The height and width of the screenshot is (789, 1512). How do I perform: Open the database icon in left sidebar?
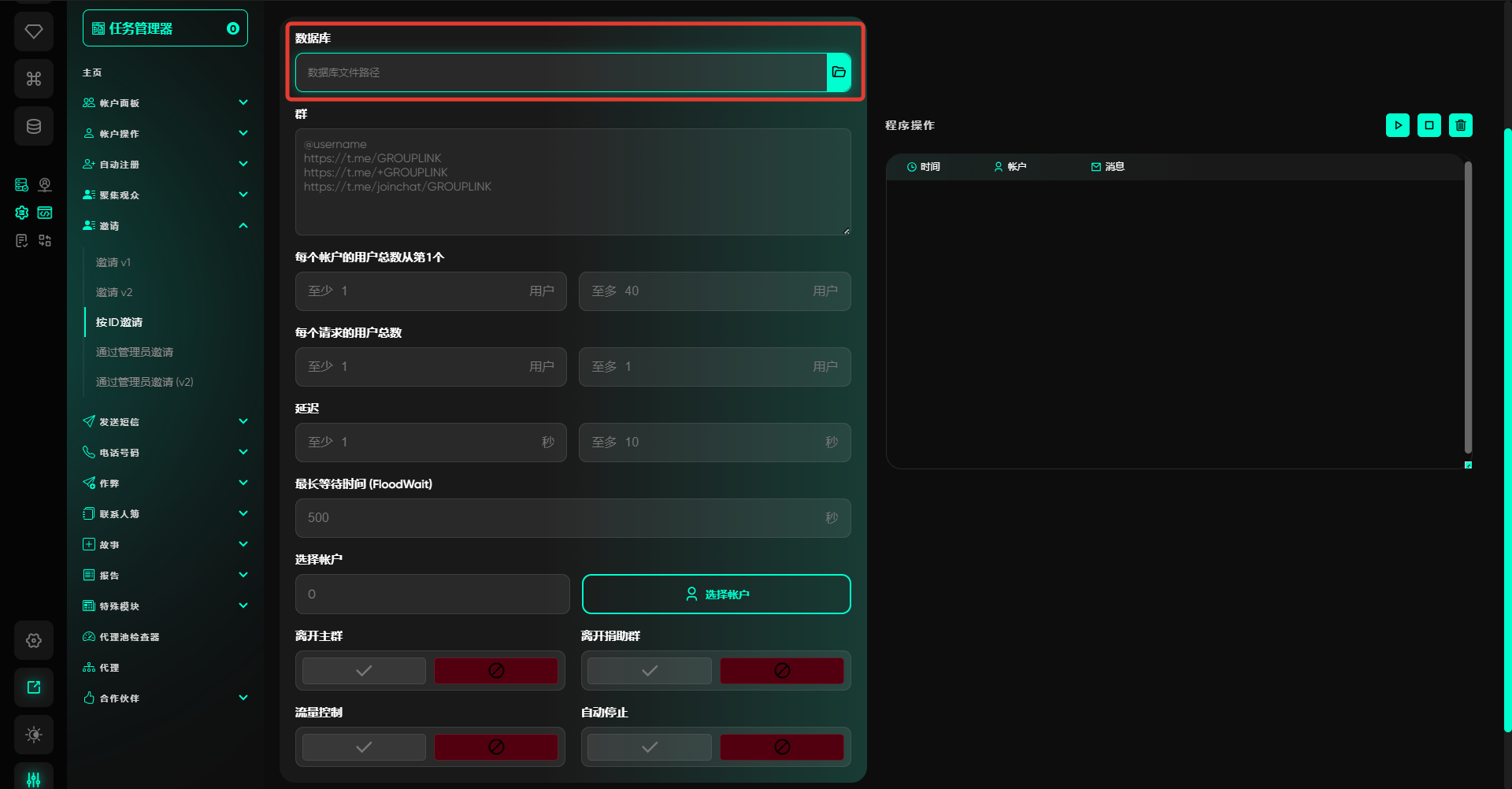[x=34, y=126]
